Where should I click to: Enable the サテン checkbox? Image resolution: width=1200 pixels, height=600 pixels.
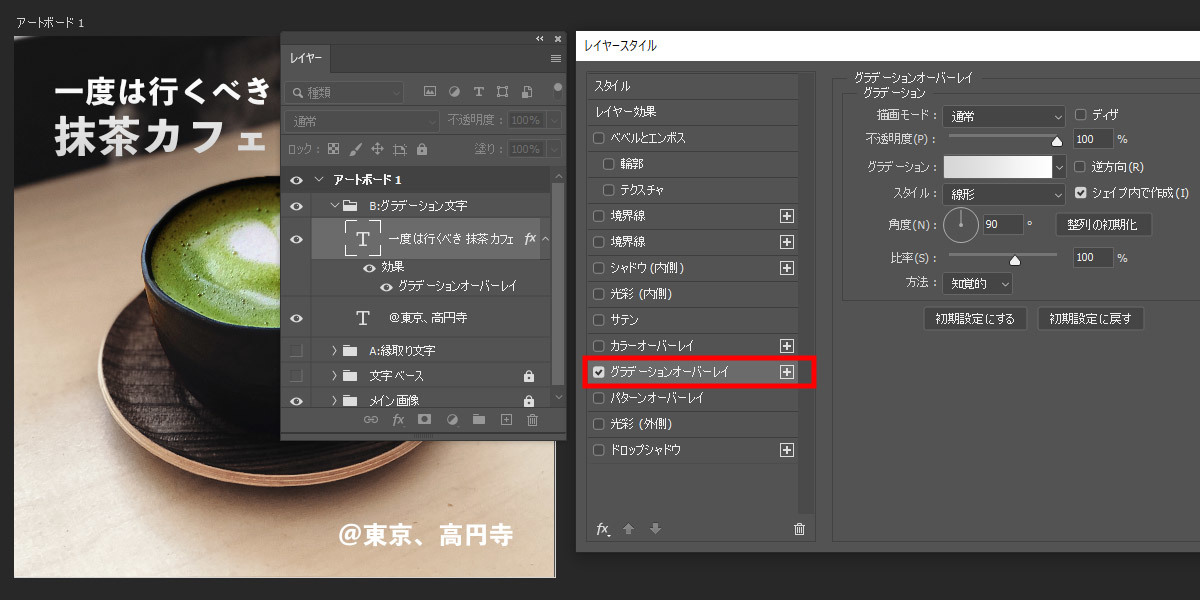click(599, 320)
